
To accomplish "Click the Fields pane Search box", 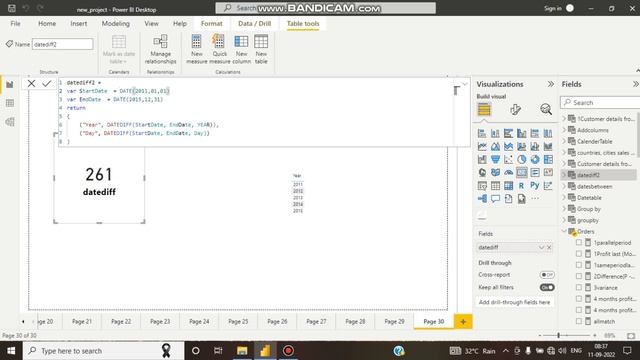I will (601, 102).
